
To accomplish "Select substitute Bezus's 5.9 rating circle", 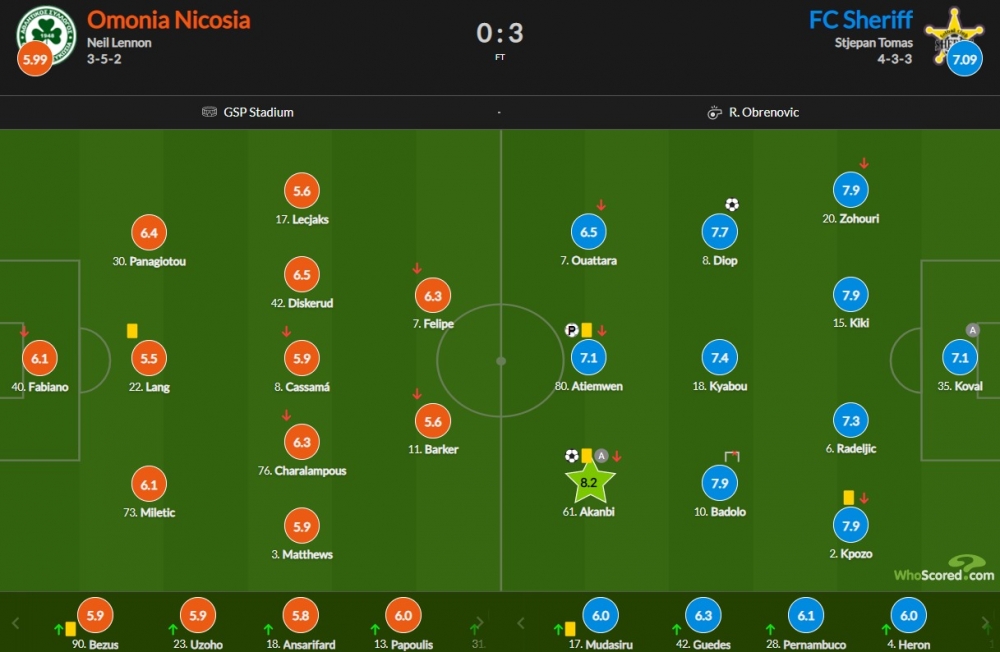I will click(95, 616).
